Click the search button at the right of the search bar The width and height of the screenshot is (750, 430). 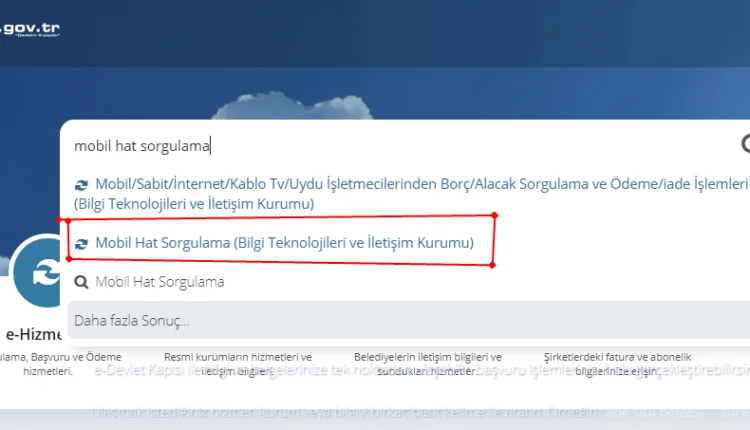[745, 144]
